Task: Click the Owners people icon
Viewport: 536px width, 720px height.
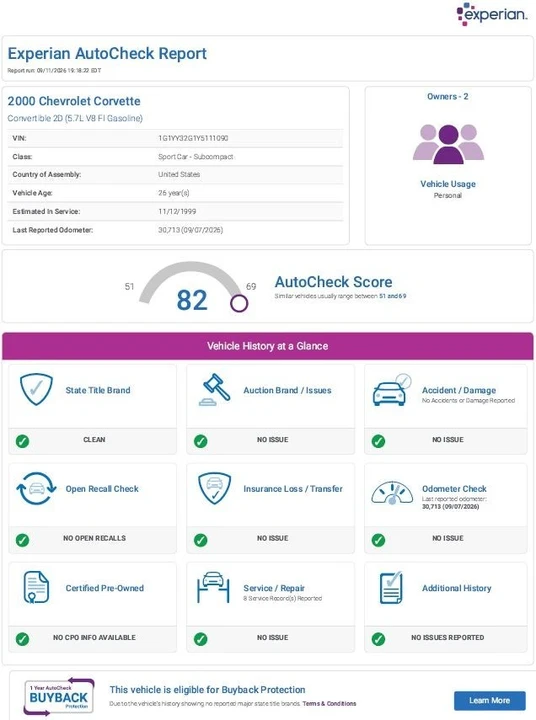Action: (448, 144)
